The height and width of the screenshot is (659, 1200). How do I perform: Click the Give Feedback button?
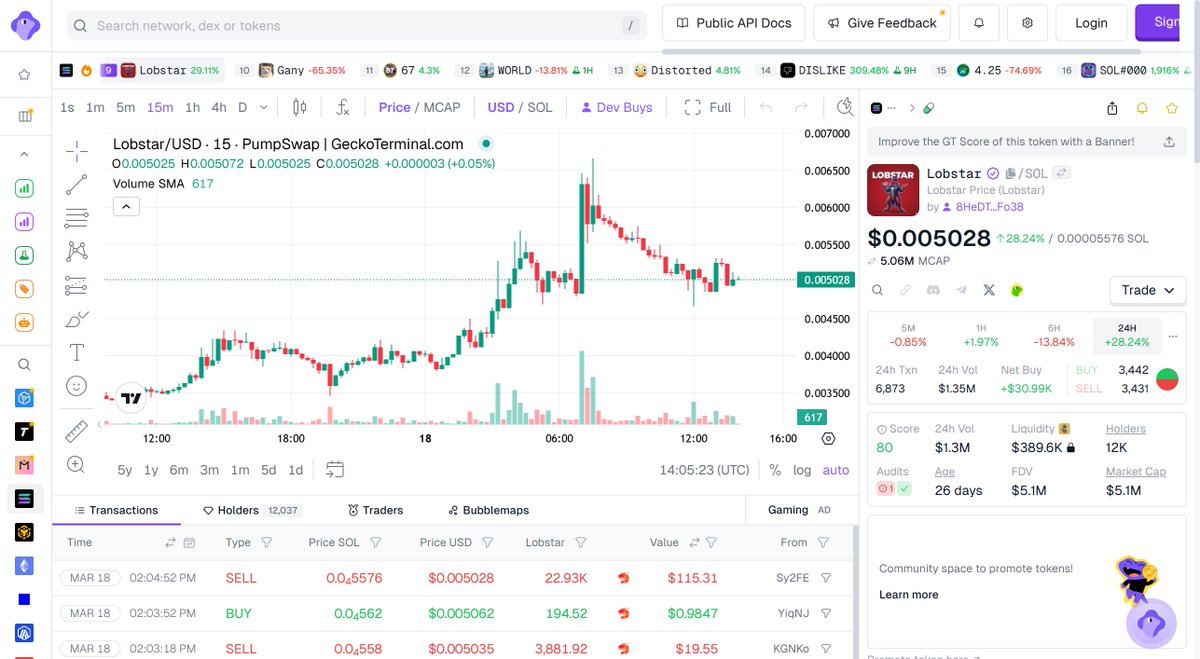point(882,23)
